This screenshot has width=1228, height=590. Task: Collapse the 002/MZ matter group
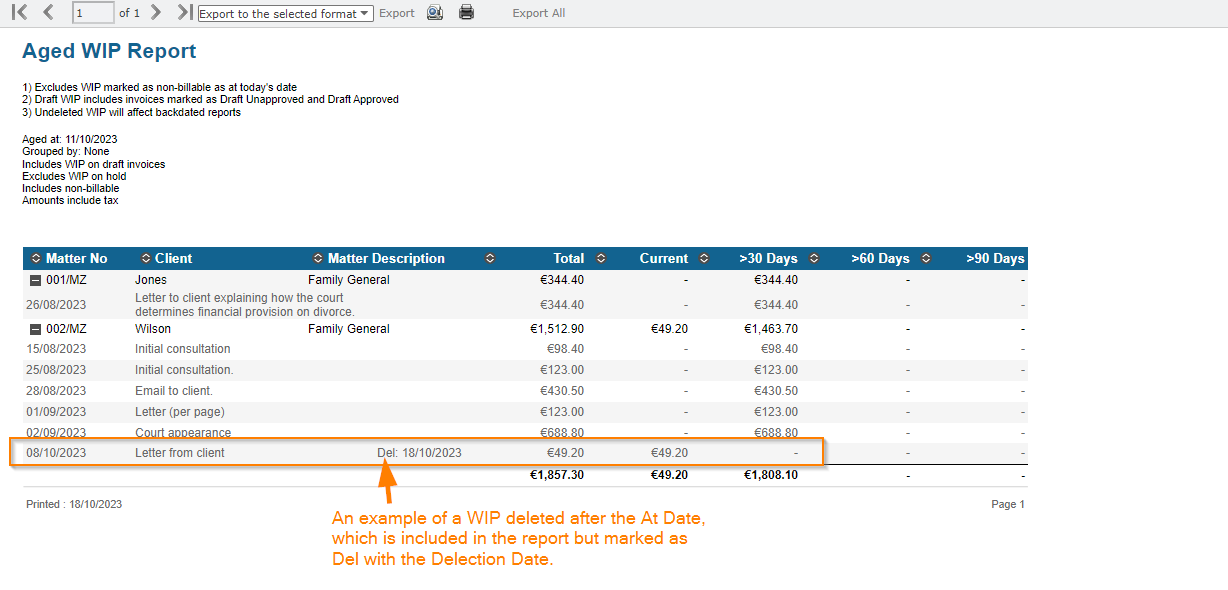36,330
